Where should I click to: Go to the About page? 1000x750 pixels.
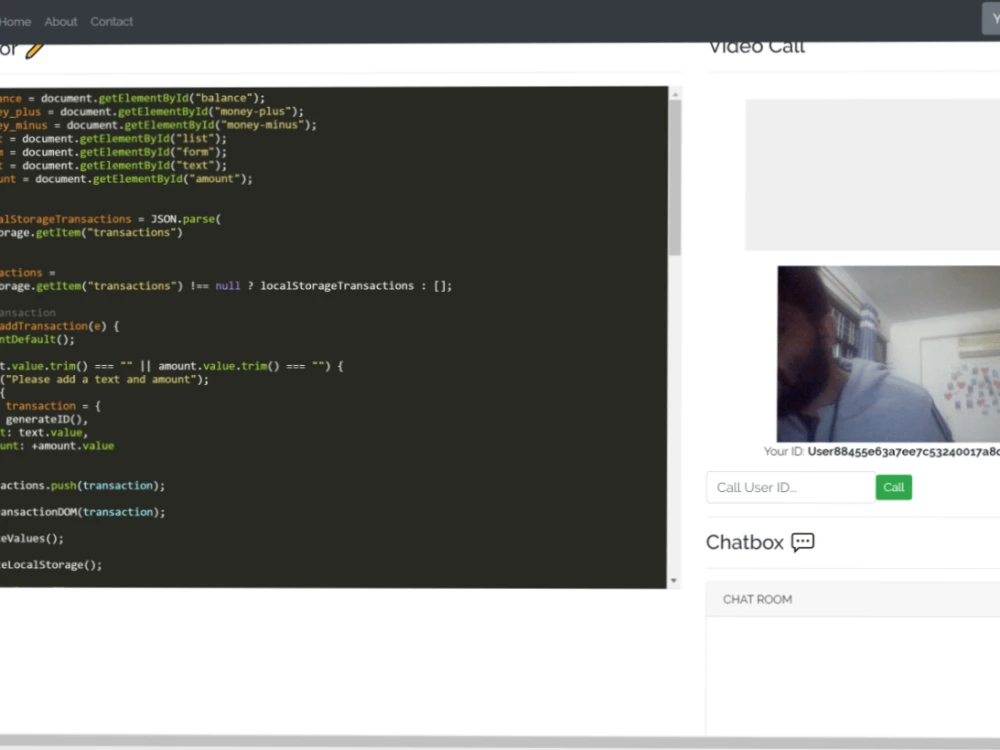(61, 22)
